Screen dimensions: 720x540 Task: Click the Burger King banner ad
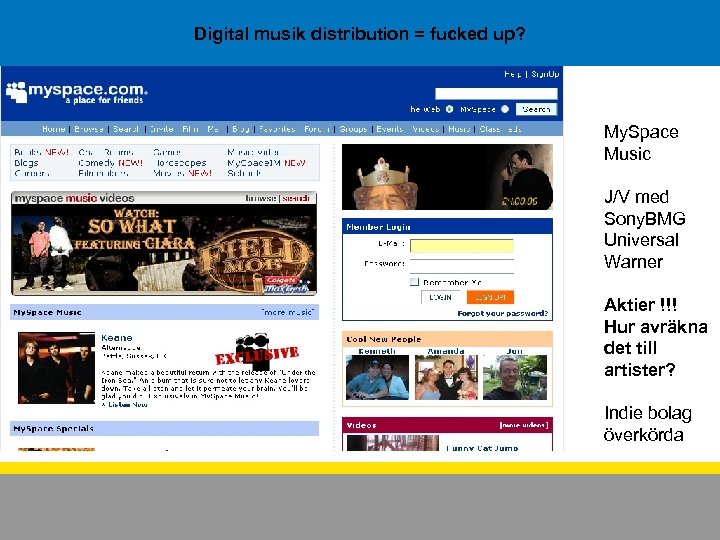coord(447,177)
